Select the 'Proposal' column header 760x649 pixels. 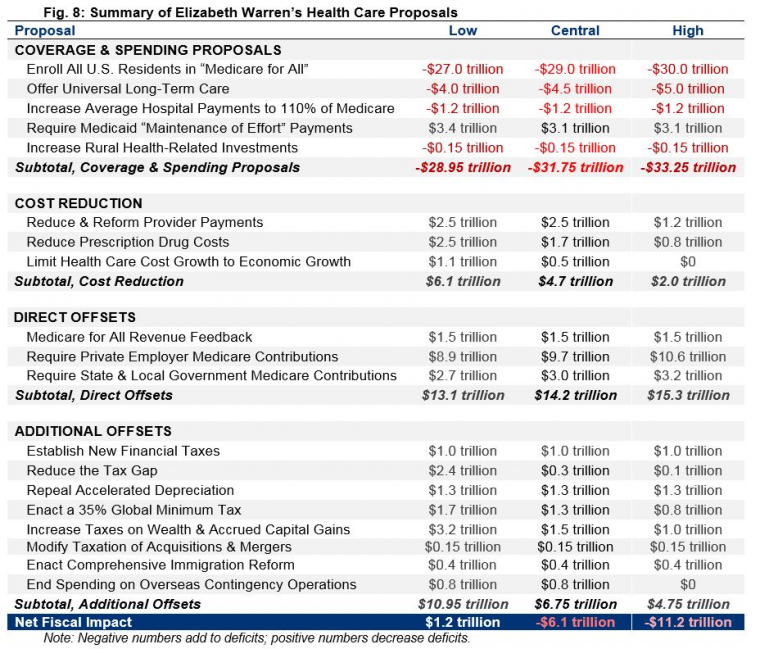coord(45,30)
